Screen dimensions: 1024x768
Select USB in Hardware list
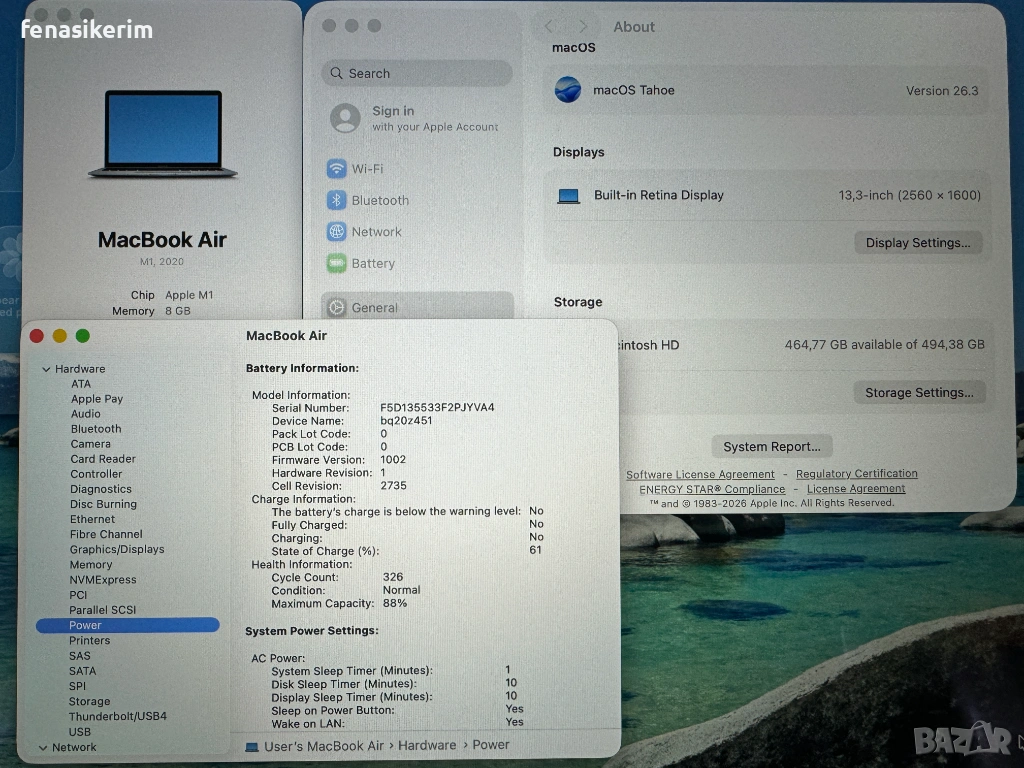coord(80,732)
